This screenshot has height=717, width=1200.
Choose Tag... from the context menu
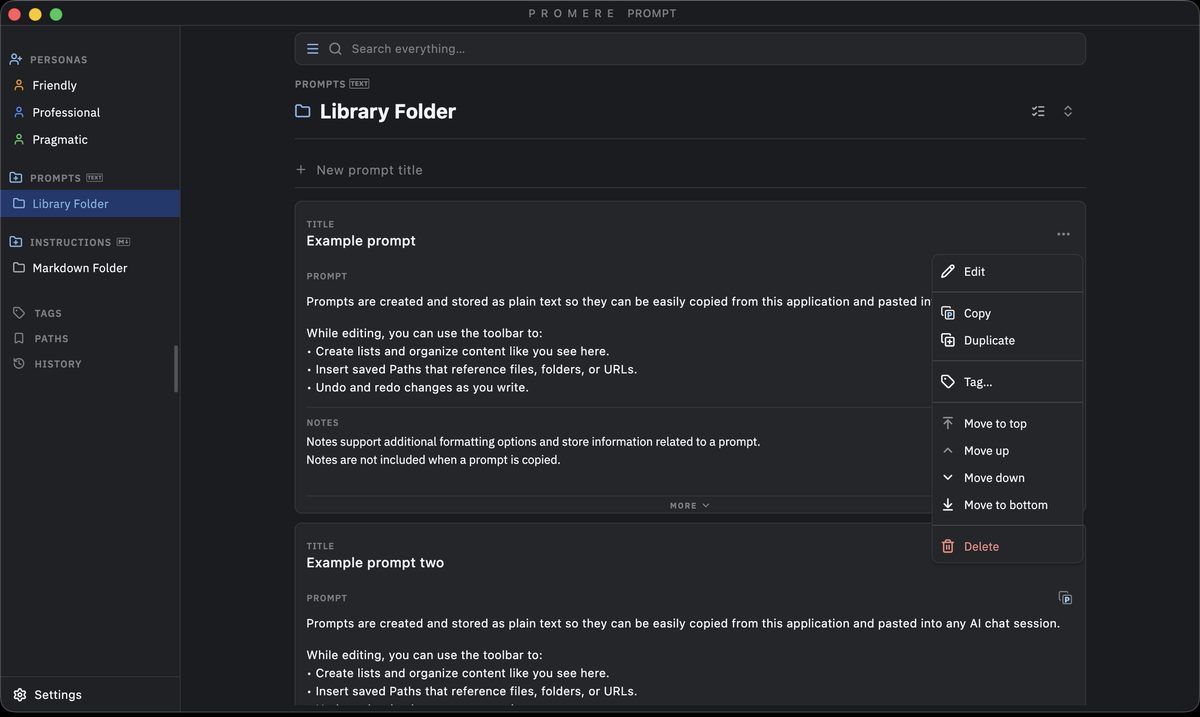click(x=1008, y=382)
